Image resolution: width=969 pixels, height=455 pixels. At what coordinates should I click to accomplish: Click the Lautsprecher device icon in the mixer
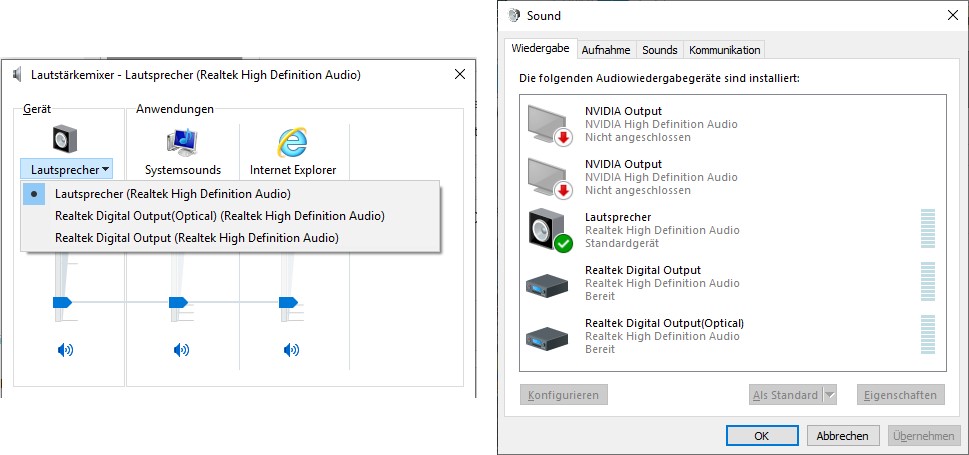pyautogui.click(x=65, y=138)
